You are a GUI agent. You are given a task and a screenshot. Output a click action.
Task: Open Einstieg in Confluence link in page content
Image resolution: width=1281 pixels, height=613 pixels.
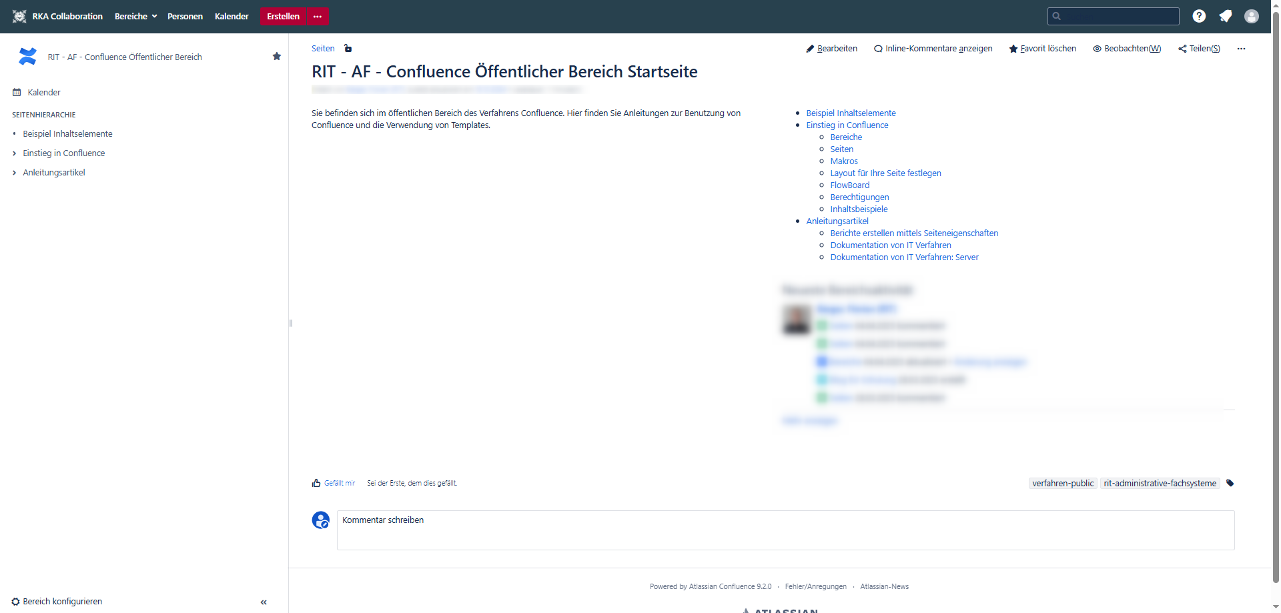pos(847,125)
